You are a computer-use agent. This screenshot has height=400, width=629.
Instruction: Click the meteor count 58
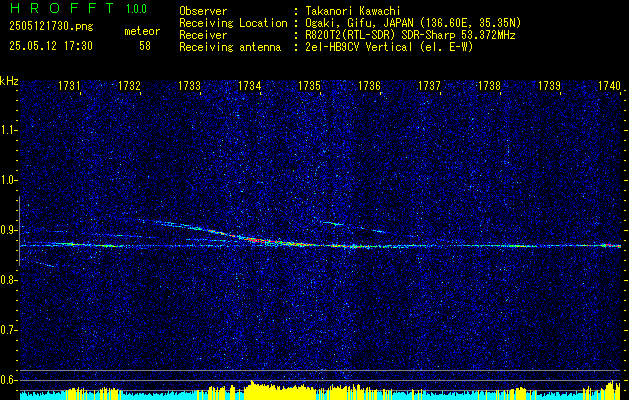click(145, 46)
